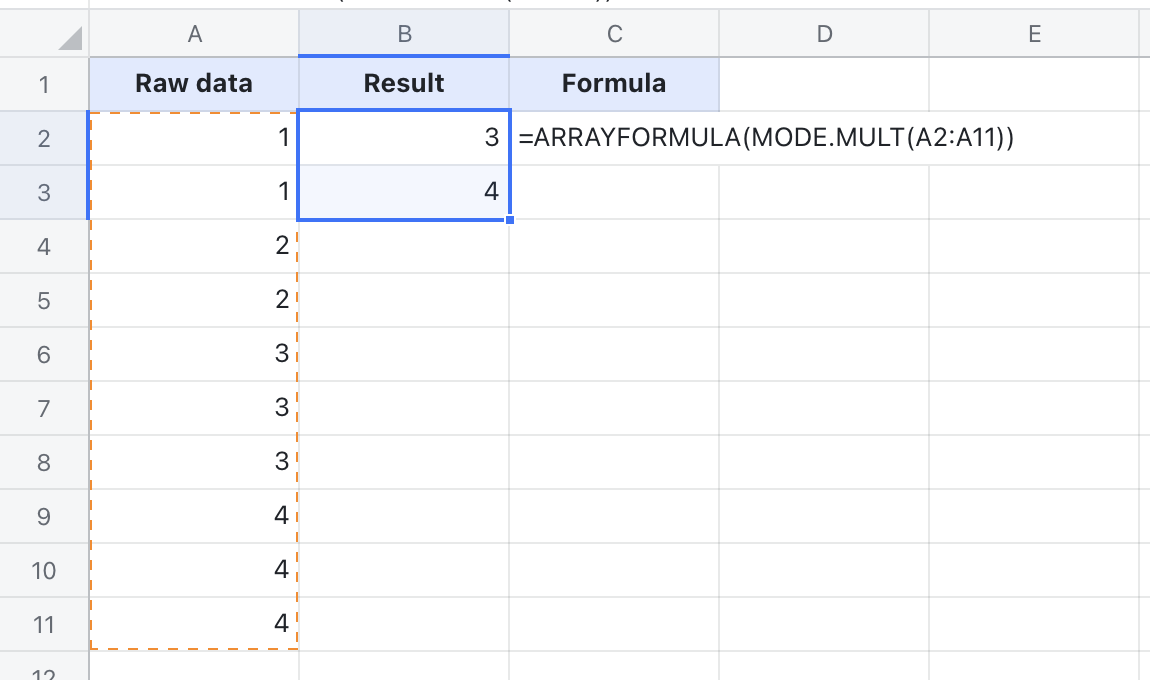
Task: Select row 1 header
Action: (42, 83)
